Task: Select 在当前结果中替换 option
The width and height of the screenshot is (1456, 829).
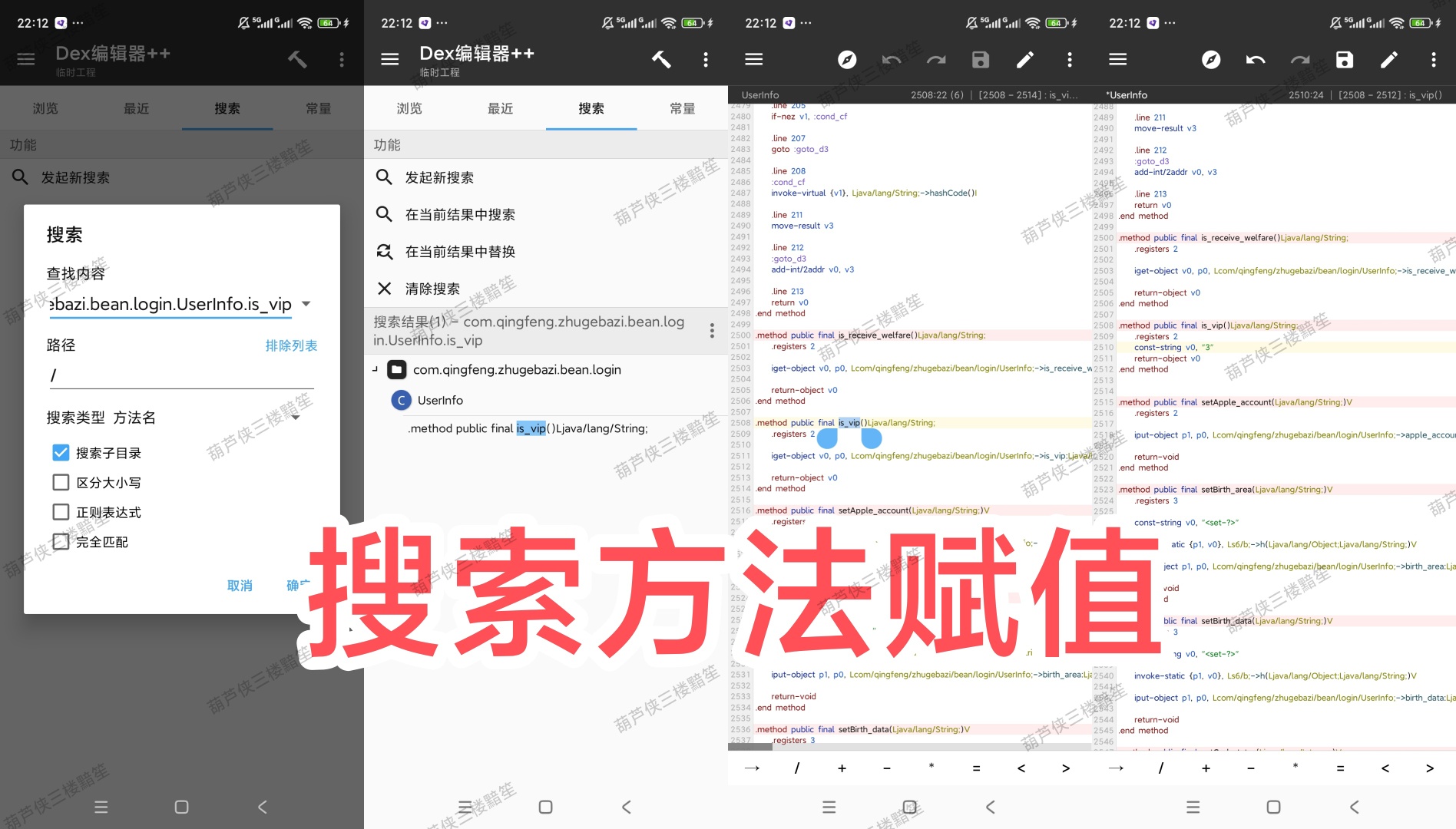Action: pyautogui.click(x=545, y=251)
